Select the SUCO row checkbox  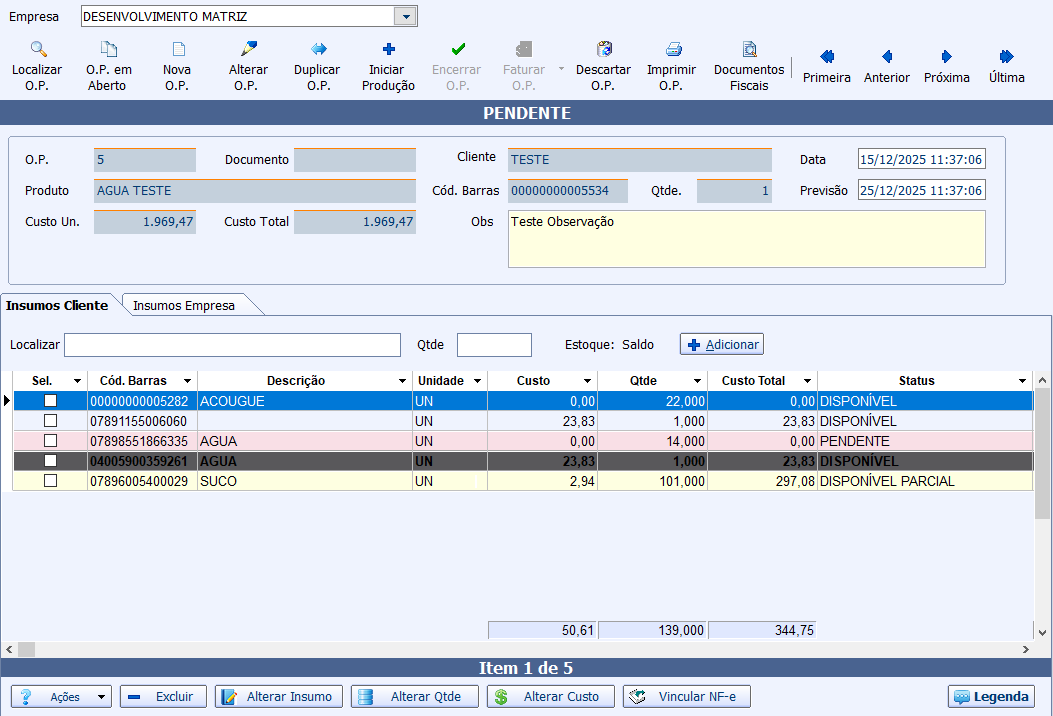[50, 481]
